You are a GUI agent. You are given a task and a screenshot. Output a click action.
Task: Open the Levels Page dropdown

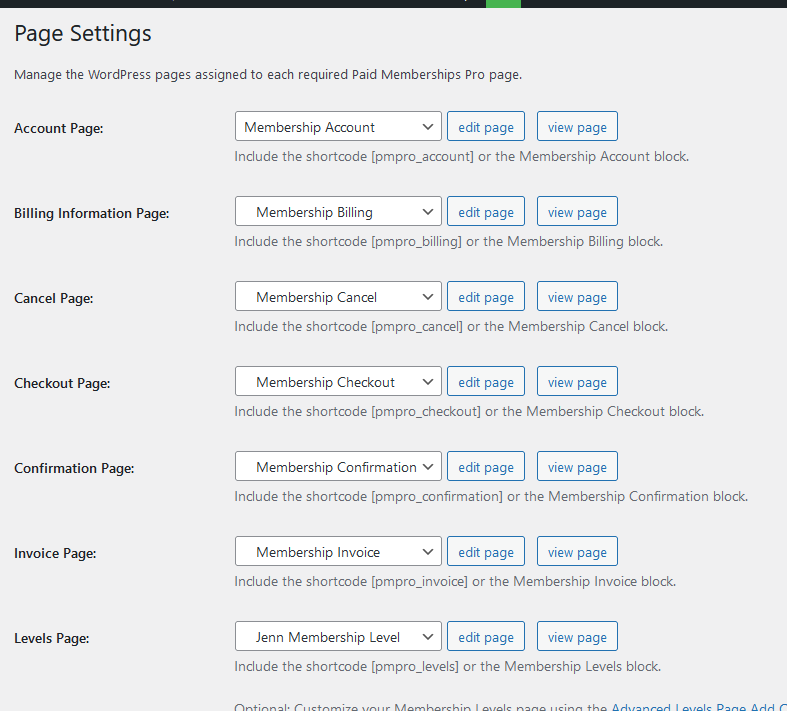tap(338, 636)
